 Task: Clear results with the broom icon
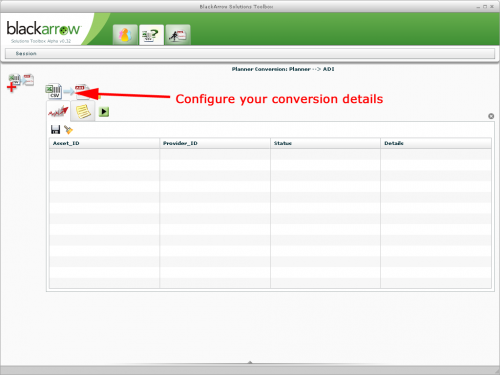tap(68, 130)
